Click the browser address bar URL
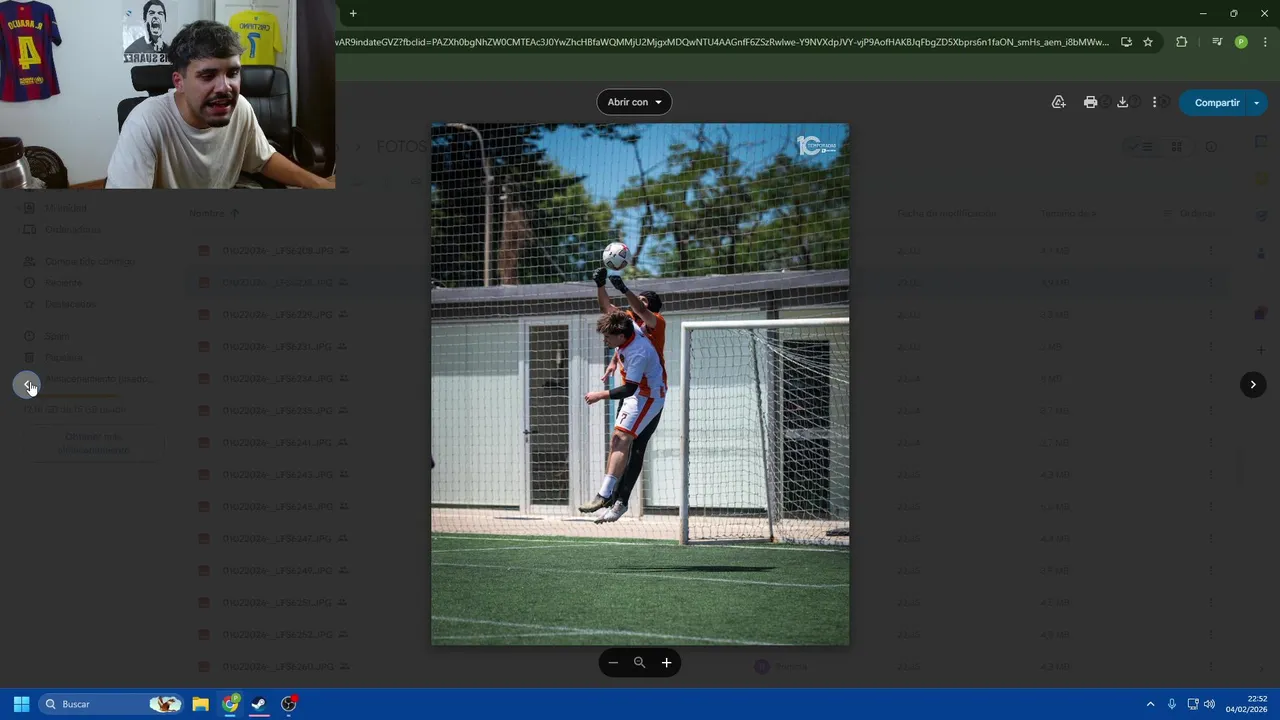Image resolution: width=1280 pixels, height=720 pixels. point(722,42)
